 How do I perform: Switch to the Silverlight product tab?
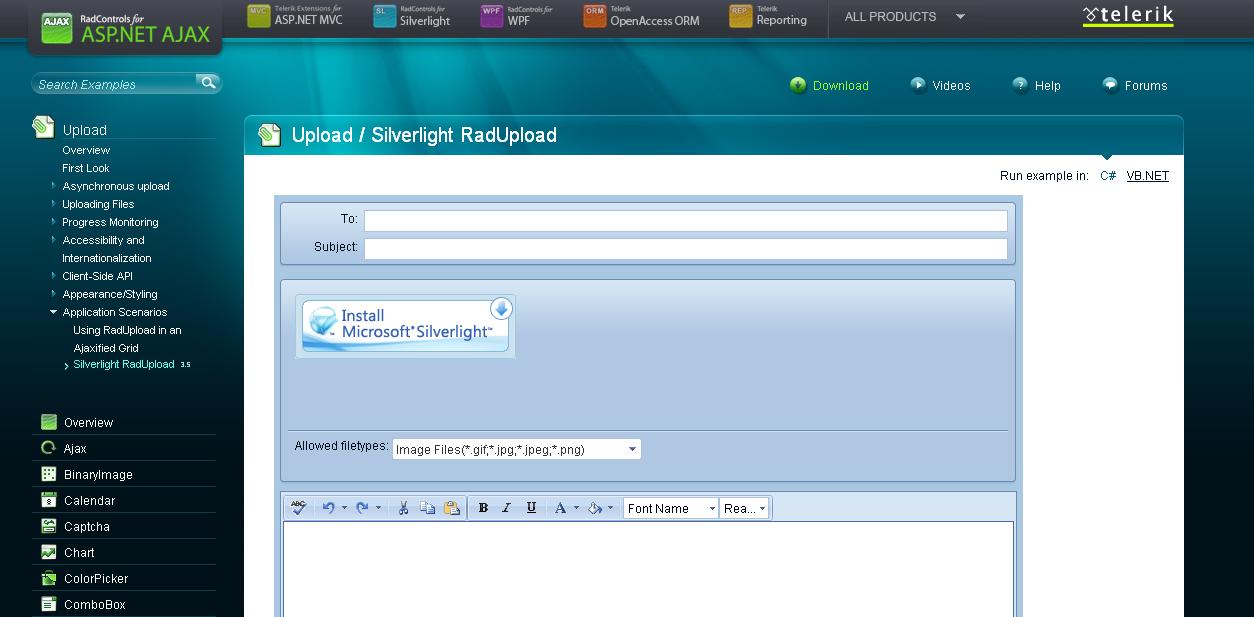pyautogui.click(x=412, y=16)
